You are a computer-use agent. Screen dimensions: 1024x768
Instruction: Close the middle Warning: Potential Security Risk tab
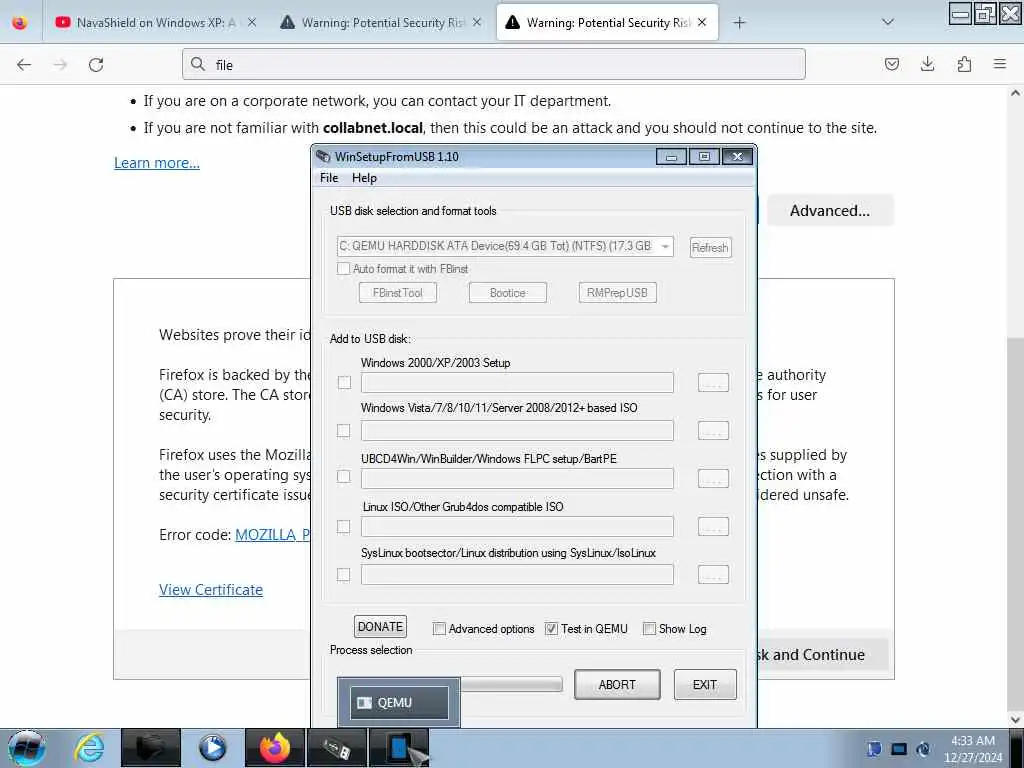[477, 22]
